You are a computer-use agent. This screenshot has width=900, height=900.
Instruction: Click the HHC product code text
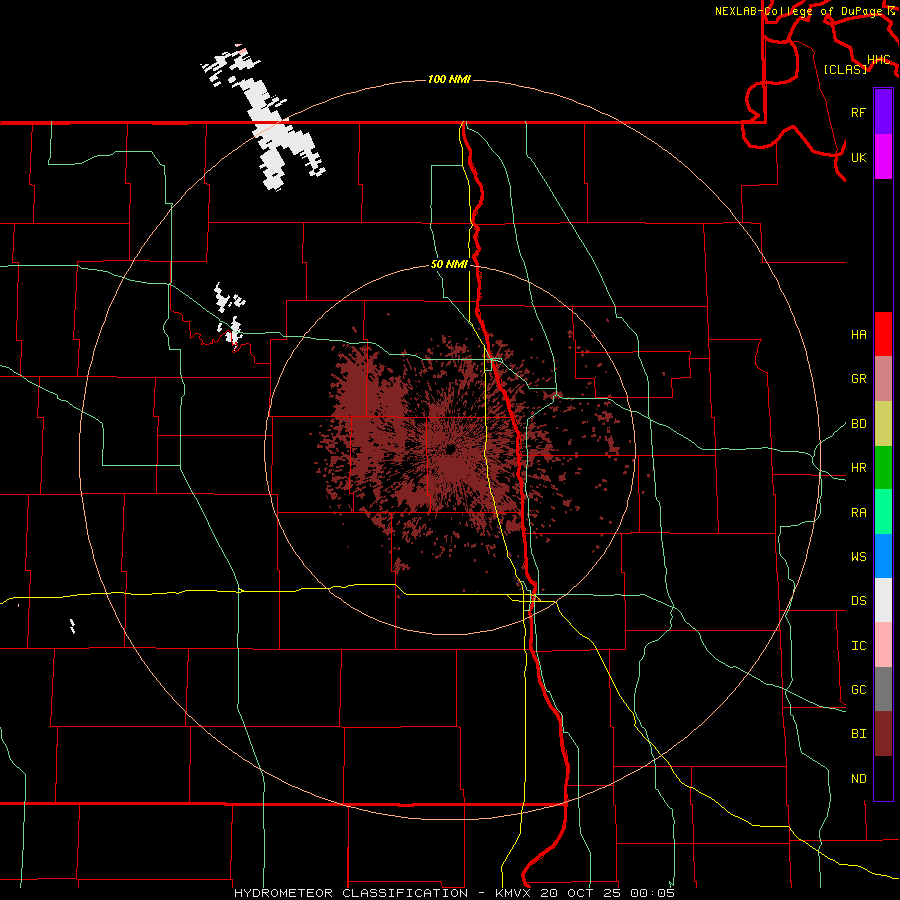point(878,60)
